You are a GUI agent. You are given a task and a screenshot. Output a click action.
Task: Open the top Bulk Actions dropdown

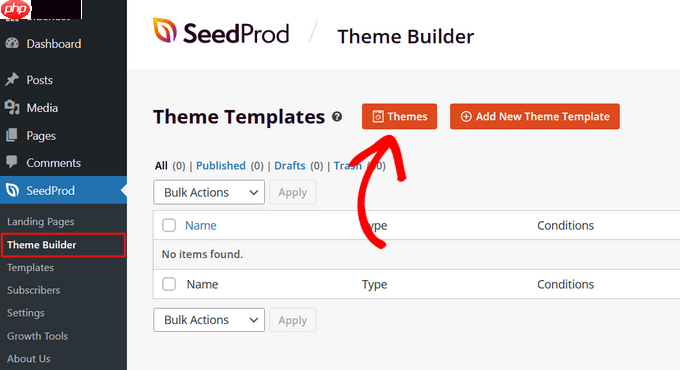tap(209, 192)
